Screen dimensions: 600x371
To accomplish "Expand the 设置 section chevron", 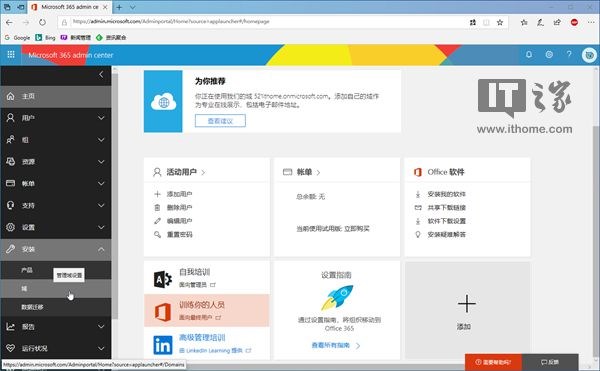I will pyautogui.click(x=101, y=227).
